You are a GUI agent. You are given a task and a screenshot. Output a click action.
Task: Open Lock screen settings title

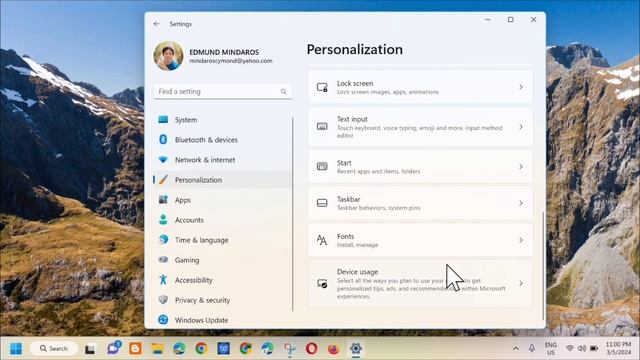[355, 83]
